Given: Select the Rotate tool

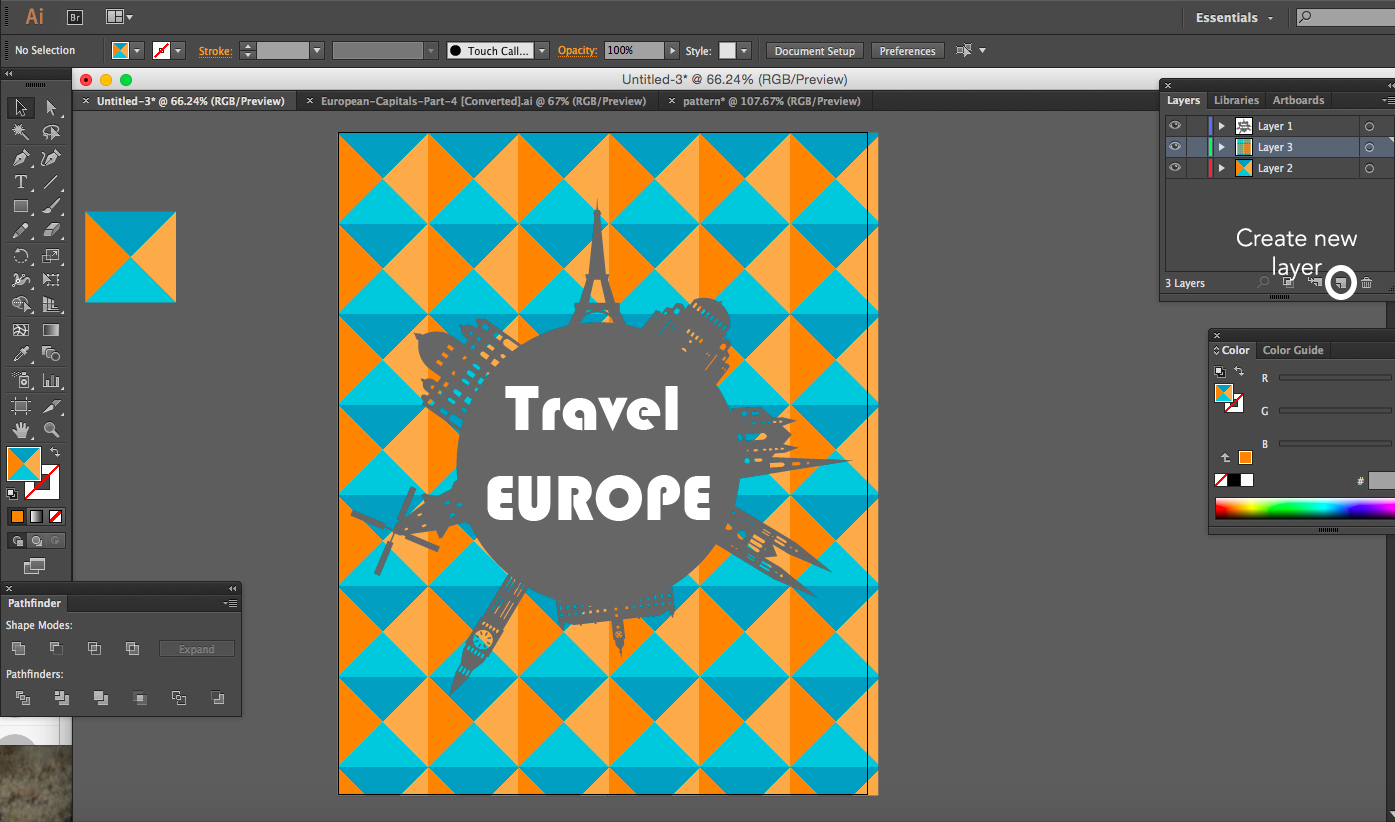Looking at the screenshot, I should pyautogui.click(x=20, y=256).
